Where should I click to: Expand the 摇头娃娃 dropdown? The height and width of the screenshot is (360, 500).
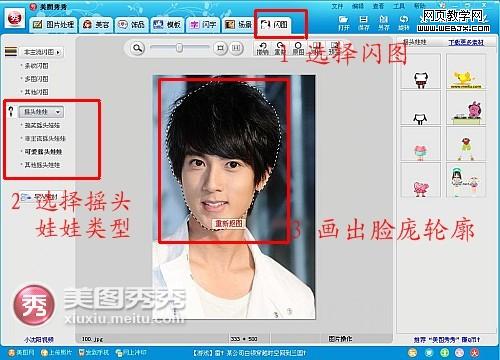pyautogui.click(x=42, y=112)
